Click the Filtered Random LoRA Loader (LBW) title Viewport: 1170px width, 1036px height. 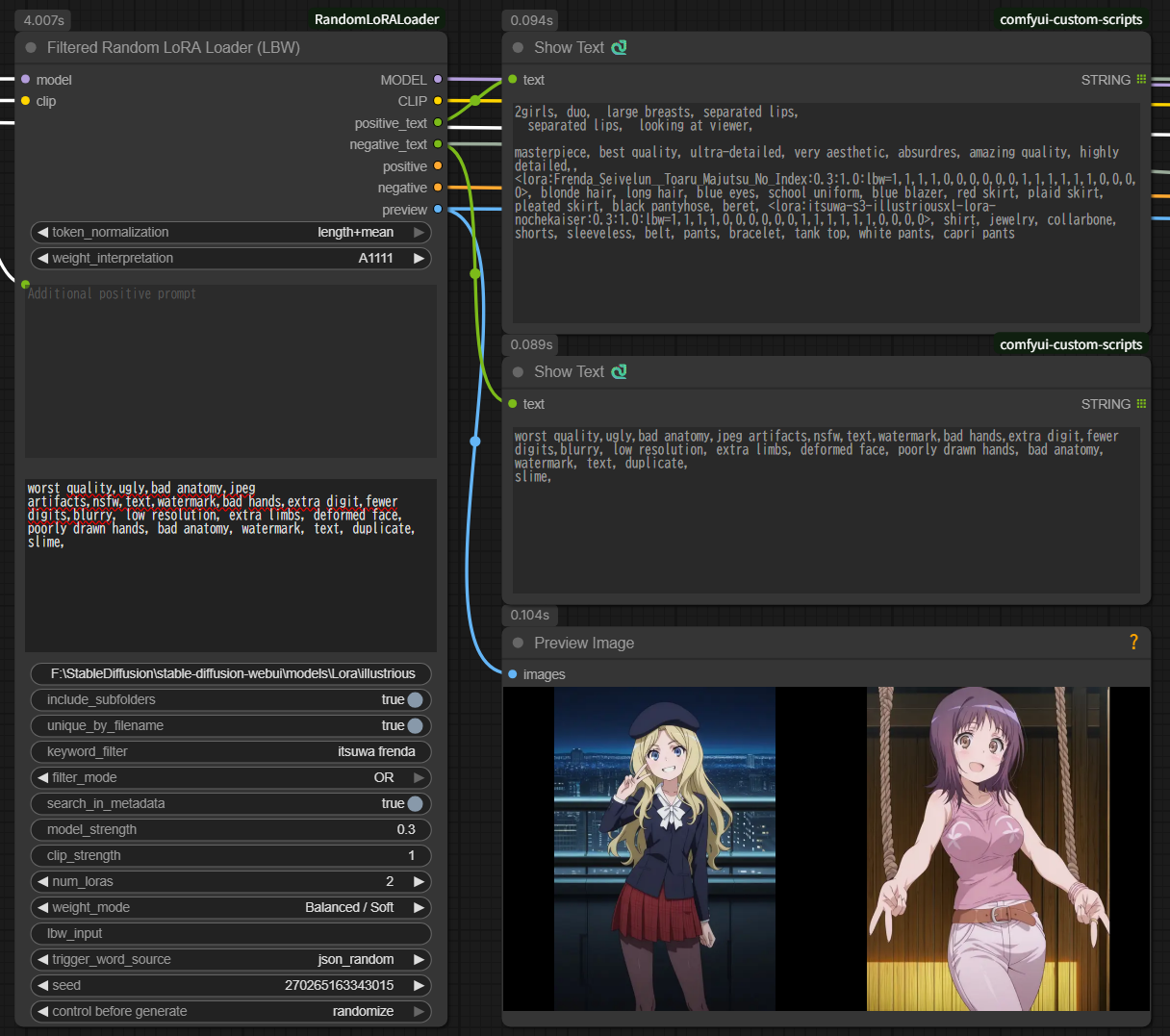173,47
